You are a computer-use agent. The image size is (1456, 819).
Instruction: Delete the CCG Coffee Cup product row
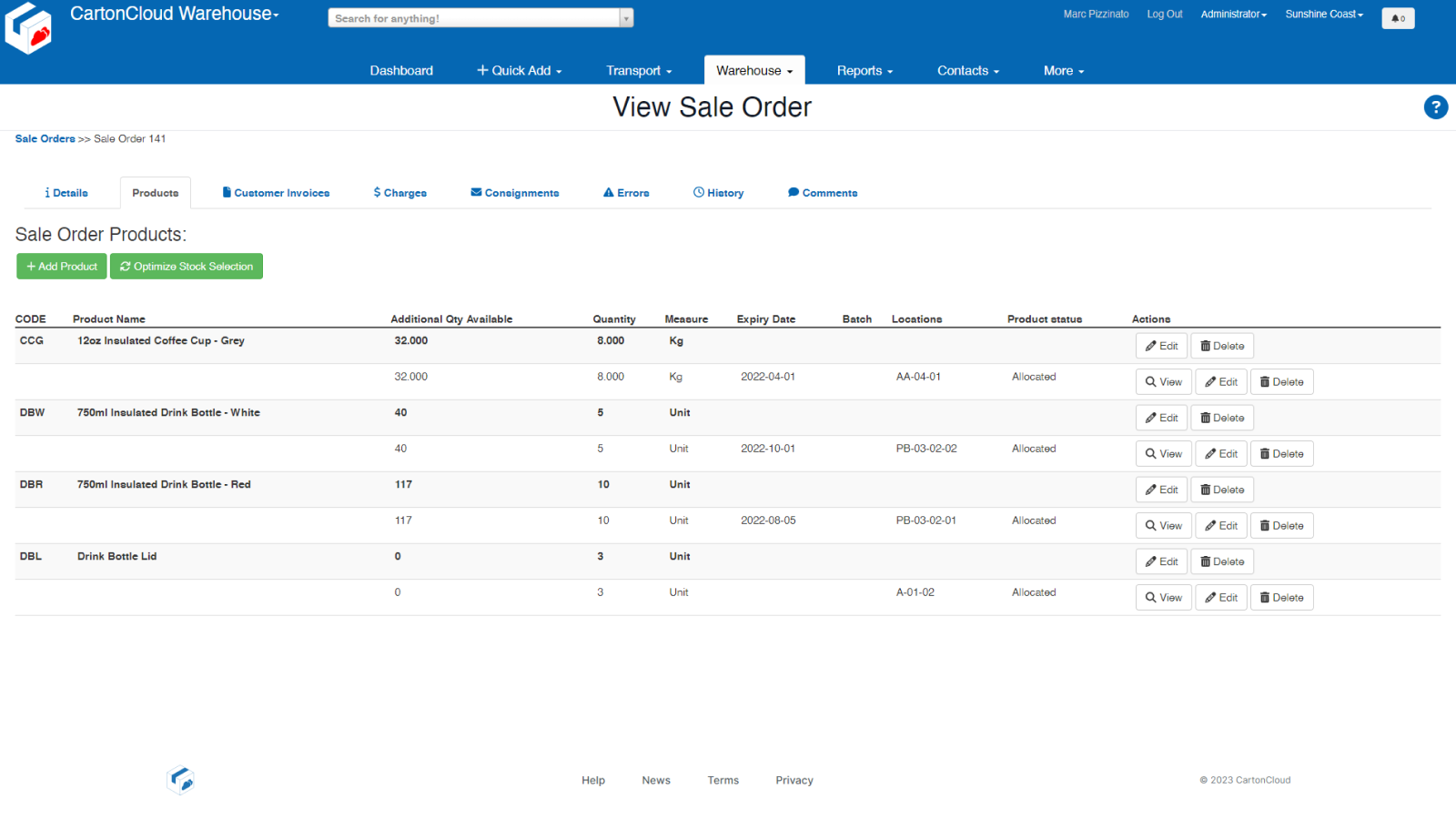[1222, 346]
